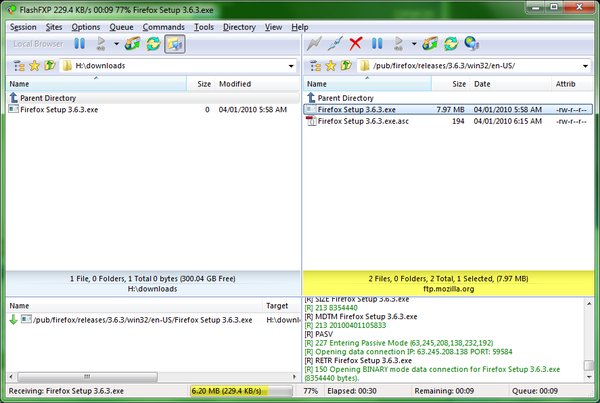Viewport: 600px width, 403px height.
Task: Open the Queue menu
Action: pos(122,27)
